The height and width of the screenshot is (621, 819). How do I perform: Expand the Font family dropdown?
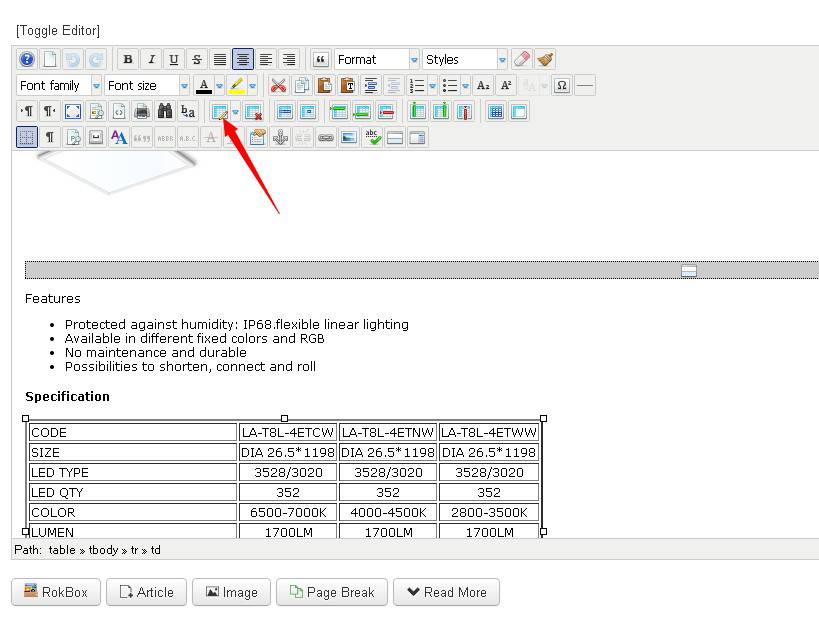click(x=59, y=86)
